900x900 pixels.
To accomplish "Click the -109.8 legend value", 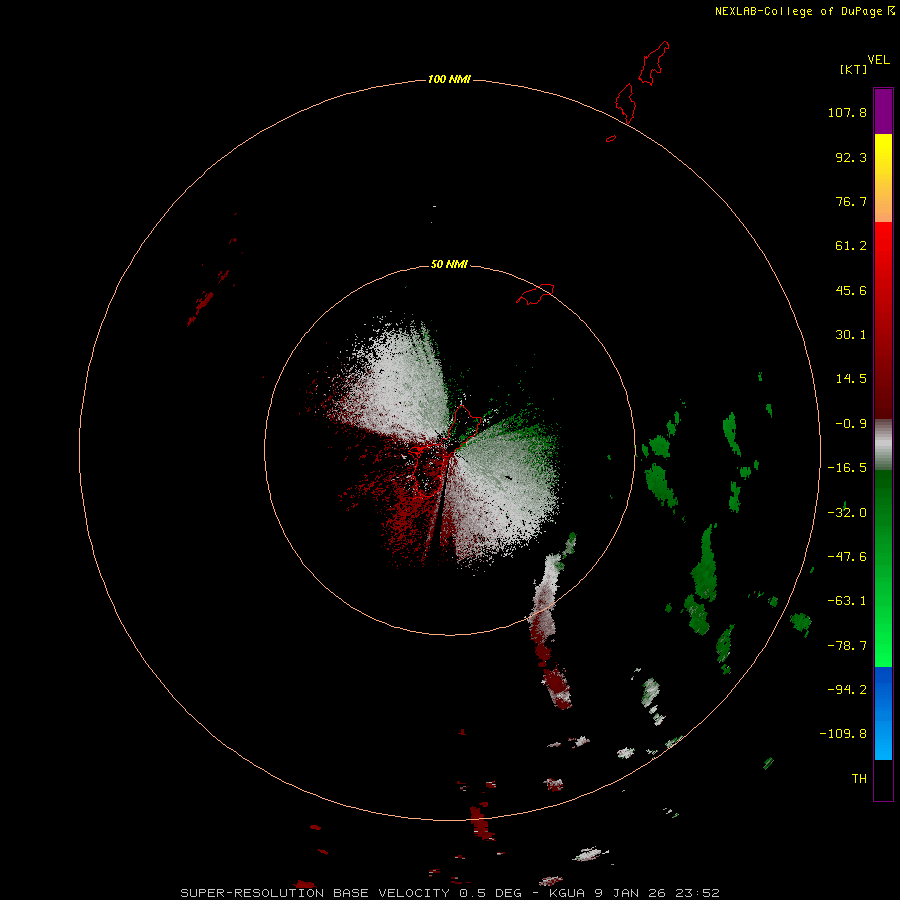I will tap(843, 734).
